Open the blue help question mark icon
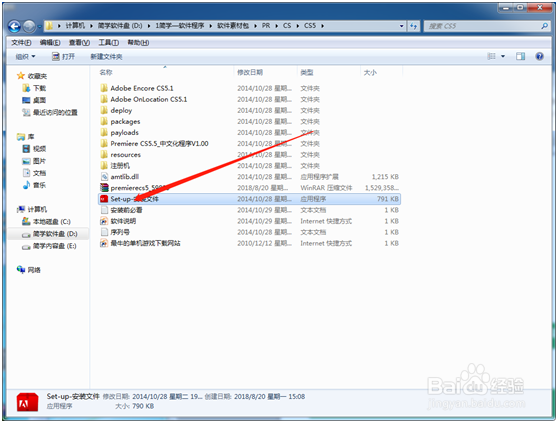Viewport: 558px width, 423px height. pos(539,57)
